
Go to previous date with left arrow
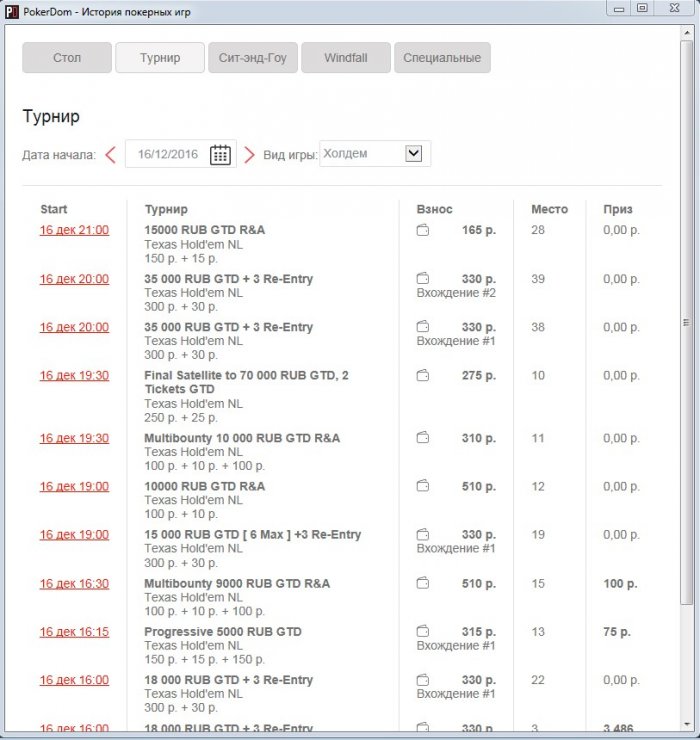[x=110, y=154]
